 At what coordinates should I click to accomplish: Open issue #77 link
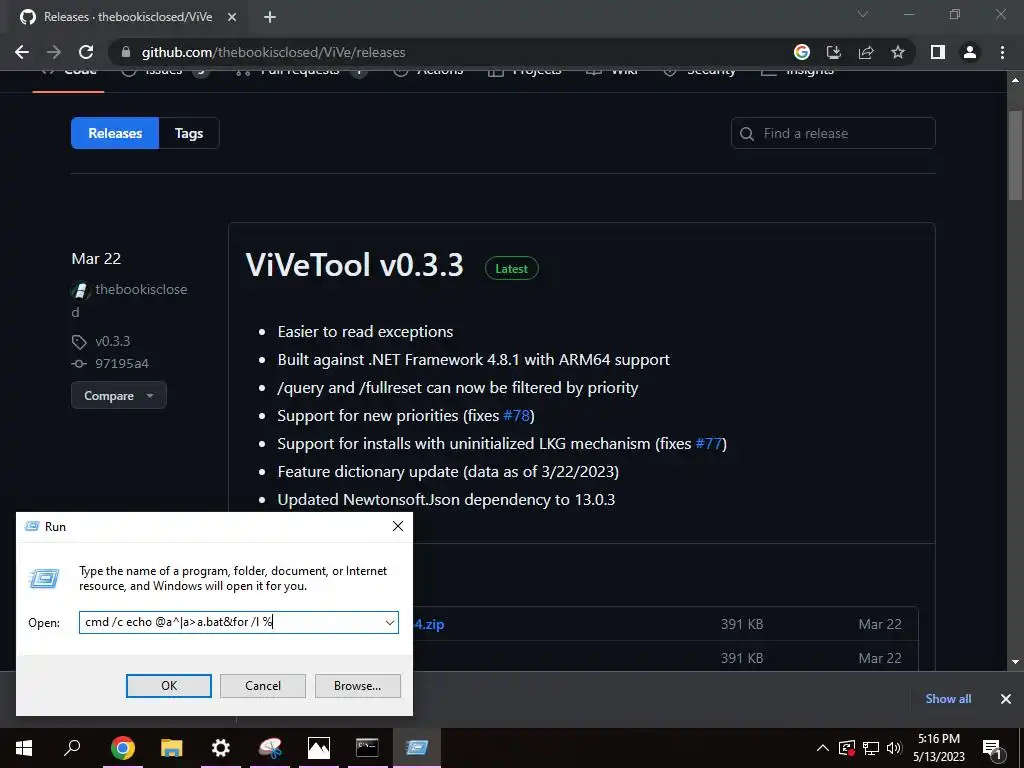point(709,443)
